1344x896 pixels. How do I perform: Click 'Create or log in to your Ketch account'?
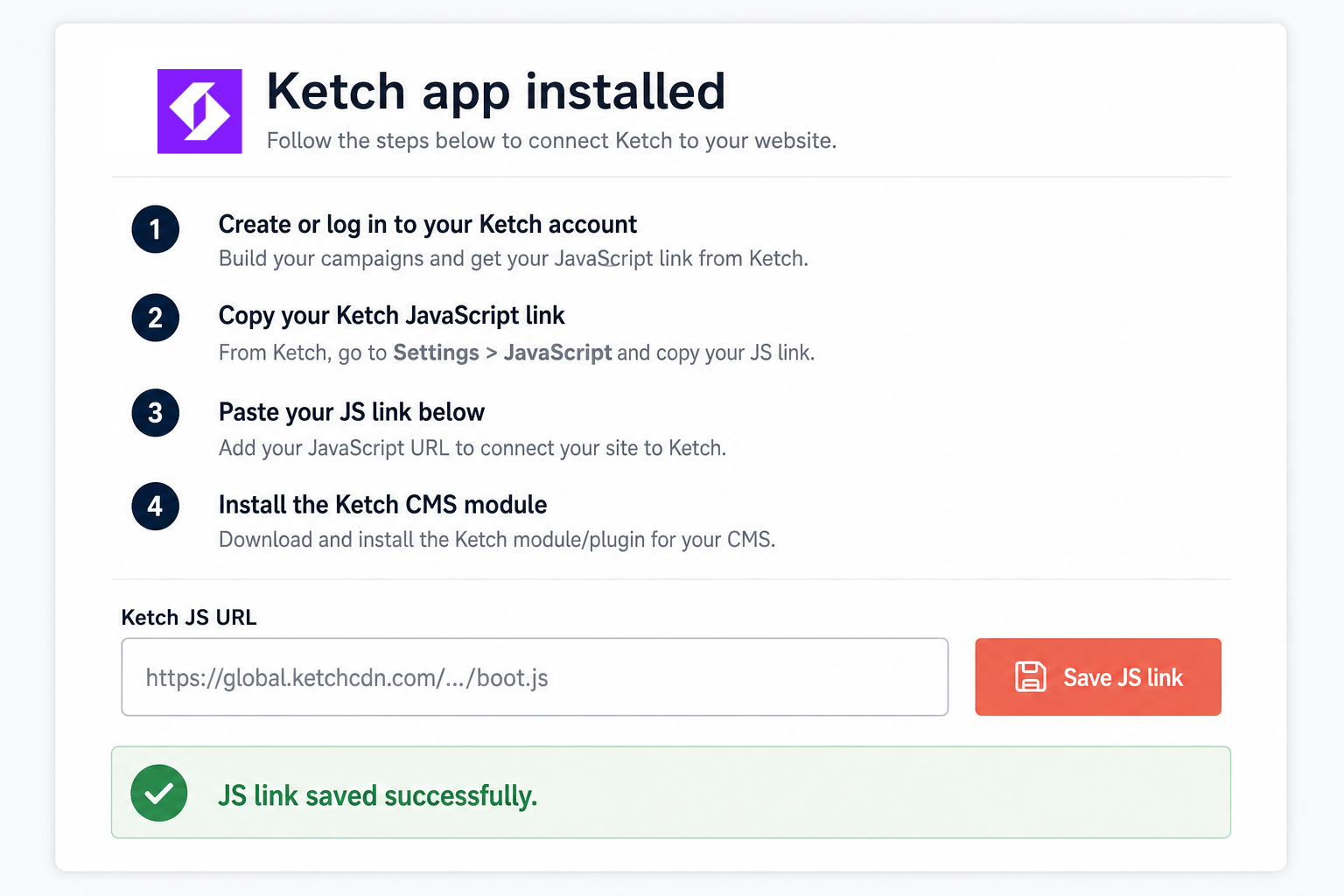(428, 225)
